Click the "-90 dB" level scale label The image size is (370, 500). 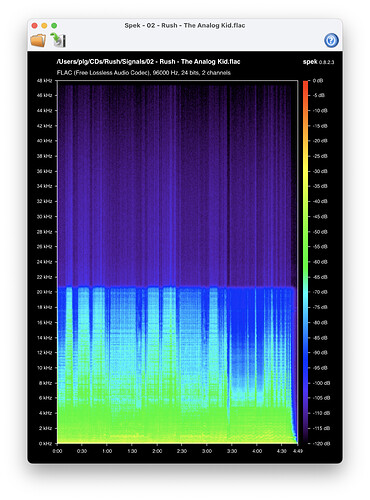(x=320, y=352)
